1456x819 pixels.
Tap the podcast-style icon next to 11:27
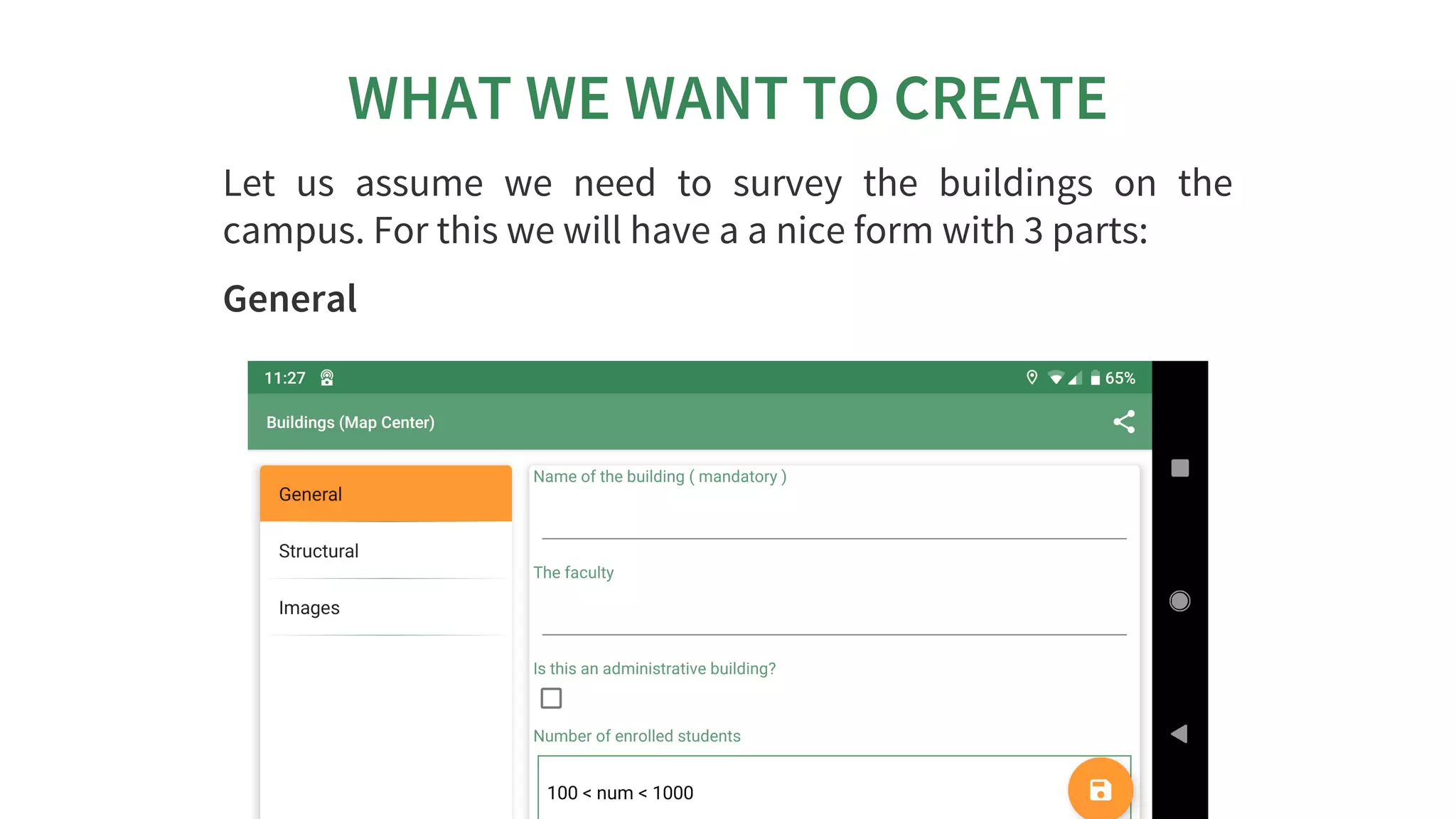327,378
